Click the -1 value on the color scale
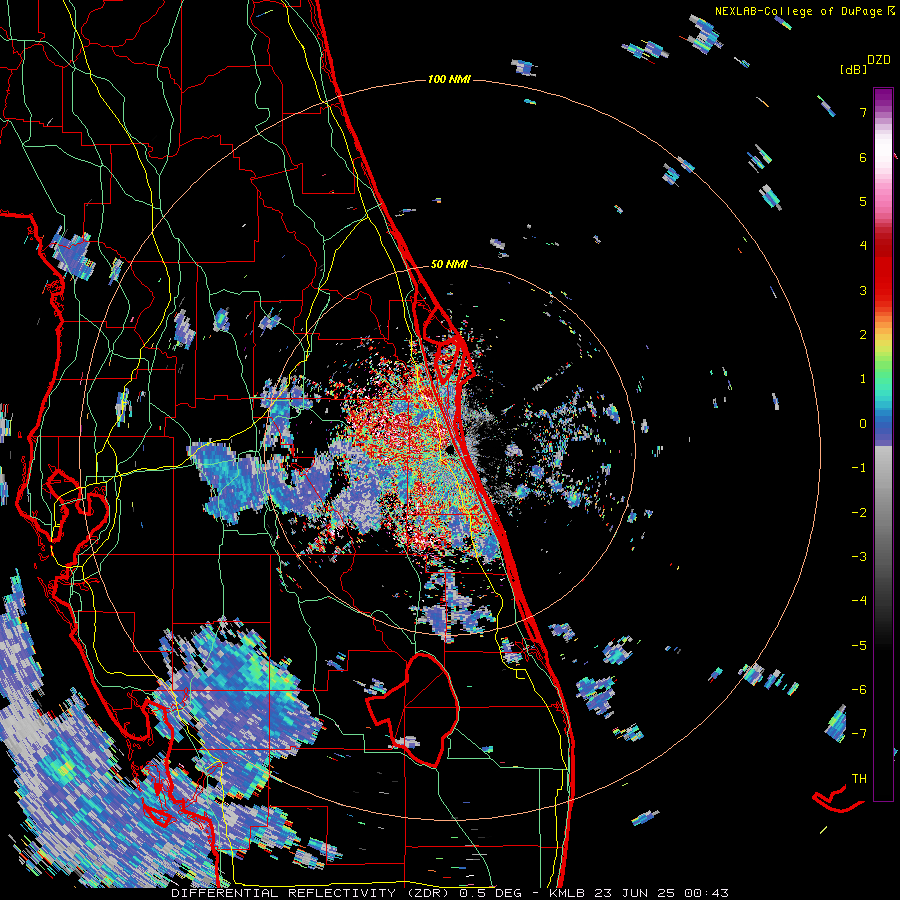The height and width of the screenshot is (900, 900). point(859,468)
